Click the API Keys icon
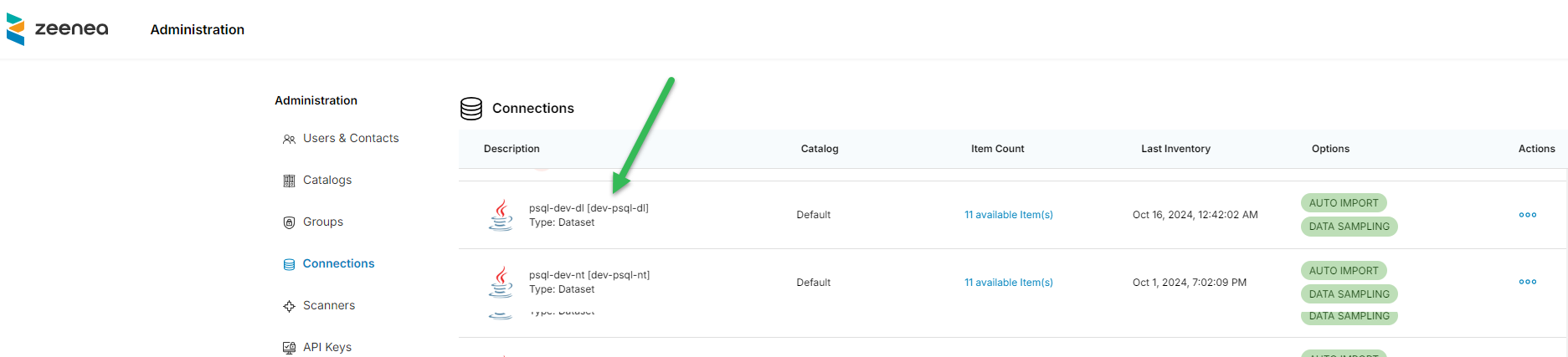 click(x=289, y=348)
